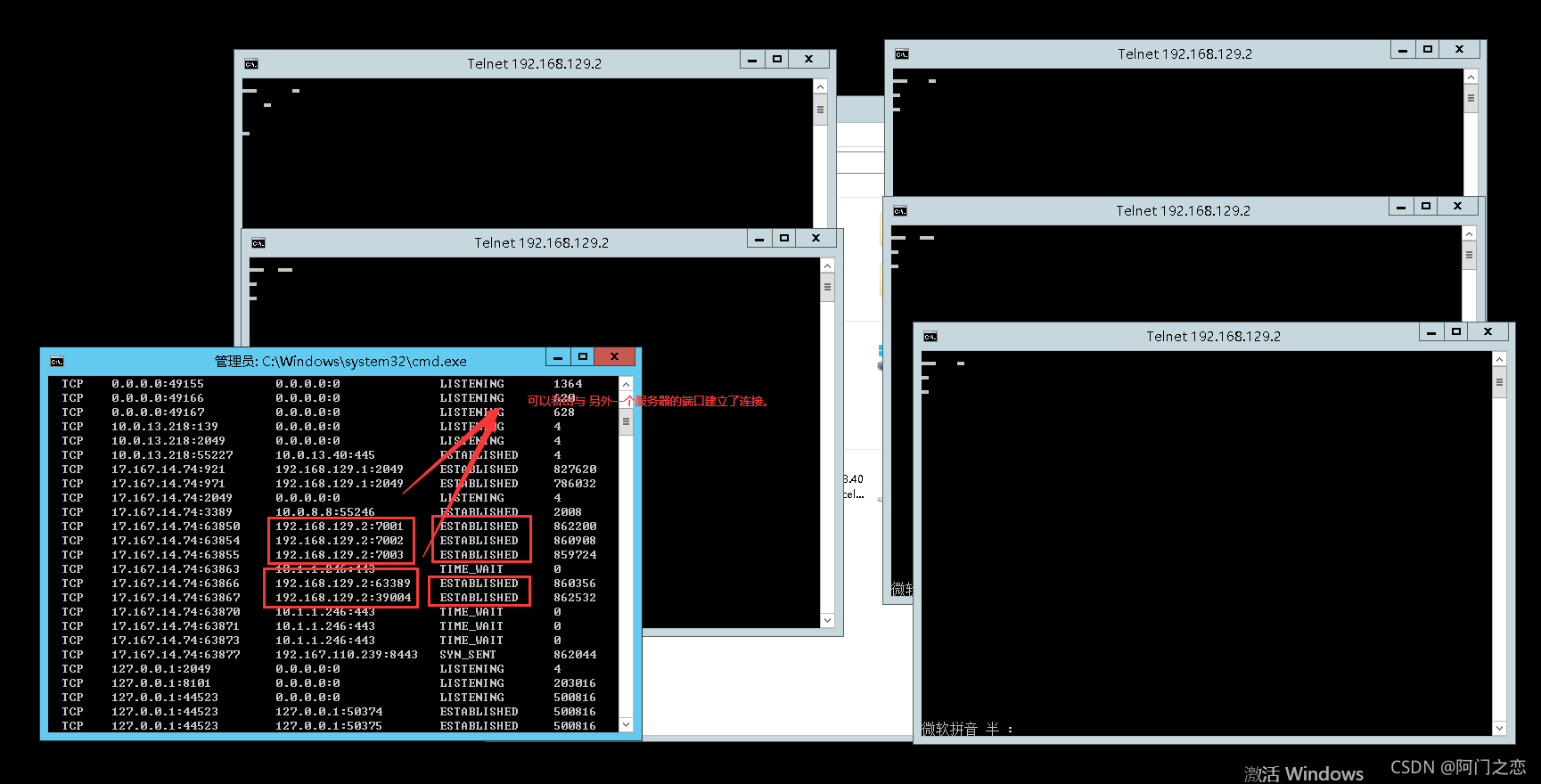Click local address 0.0.0.0:49155

pyautogui.click(x=158, y=384)
